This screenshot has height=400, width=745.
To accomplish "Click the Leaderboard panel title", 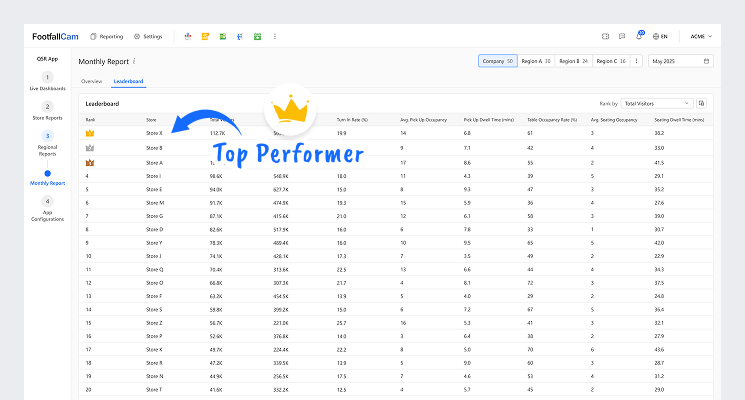I will click(x=102, y=104).
